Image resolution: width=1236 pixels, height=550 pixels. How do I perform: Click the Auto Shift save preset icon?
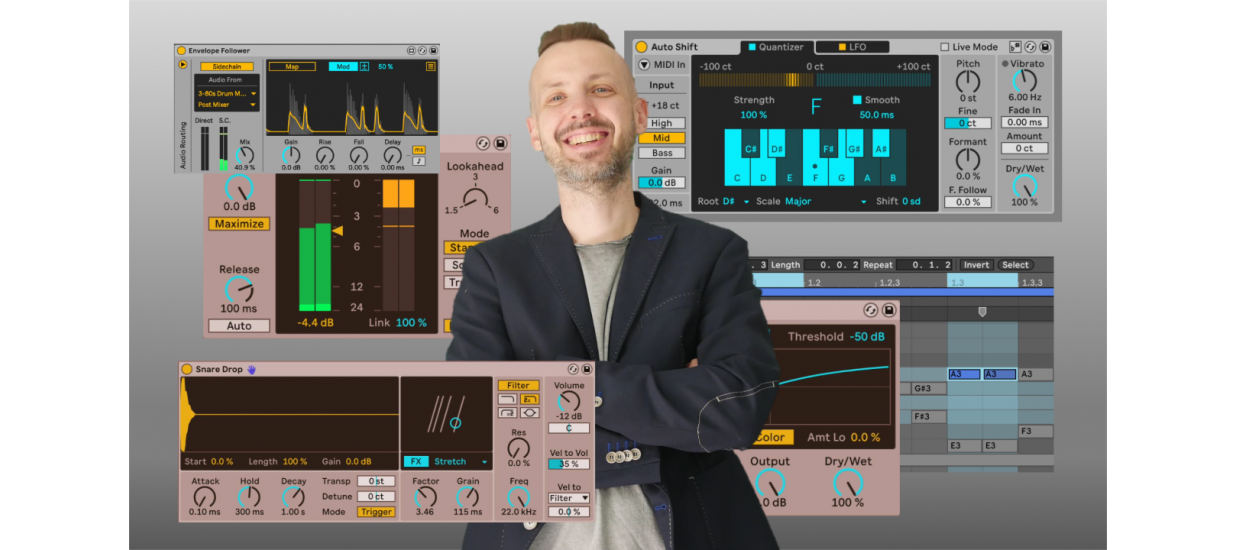(x=1045, y=47)
